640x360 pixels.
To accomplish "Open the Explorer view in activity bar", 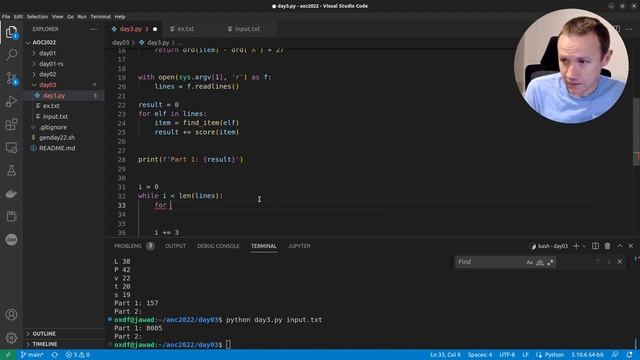I will coord(11,32).
